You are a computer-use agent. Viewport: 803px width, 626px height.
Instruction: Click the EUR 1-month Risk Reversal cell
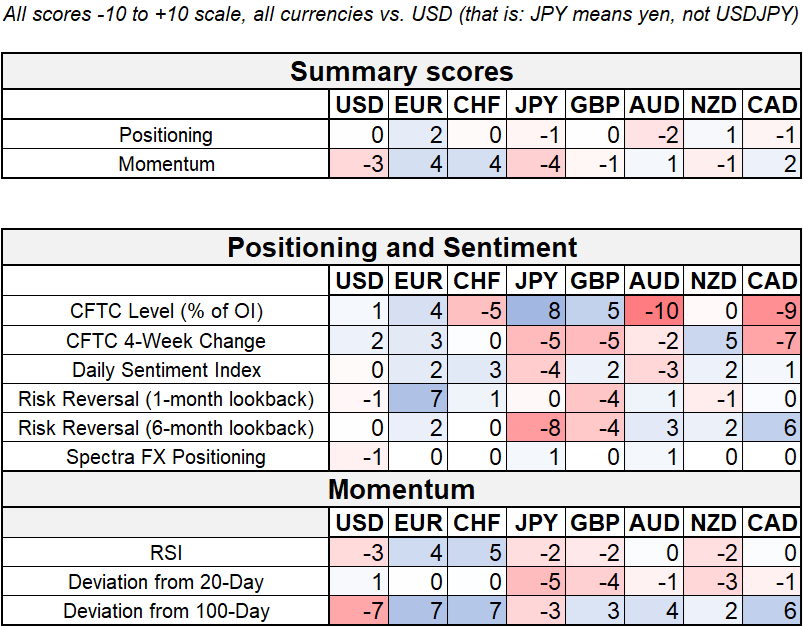coord(419,399)
